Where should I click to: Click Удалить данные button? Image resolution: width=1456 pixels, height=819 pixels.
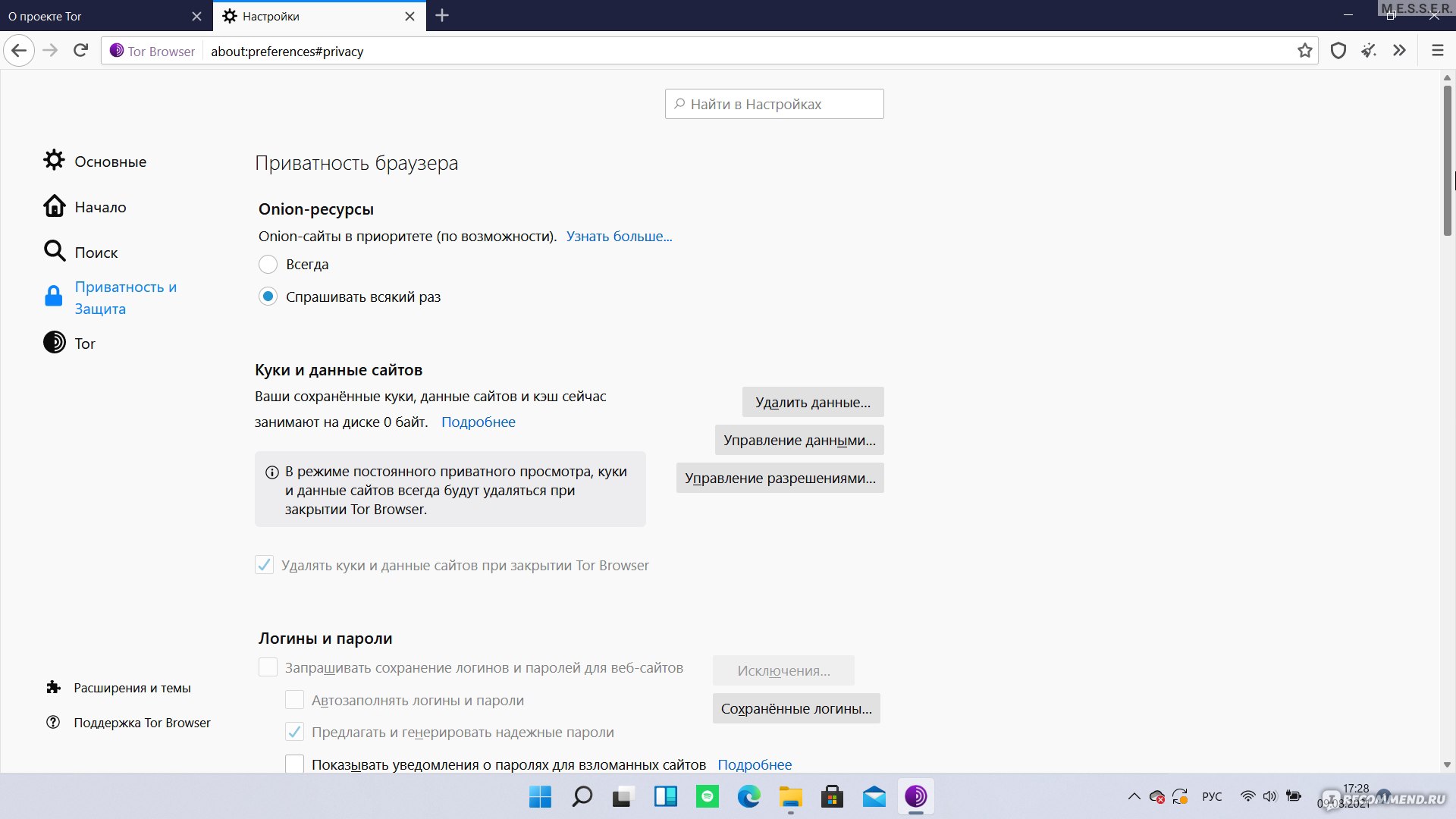(x=812, y=401)
